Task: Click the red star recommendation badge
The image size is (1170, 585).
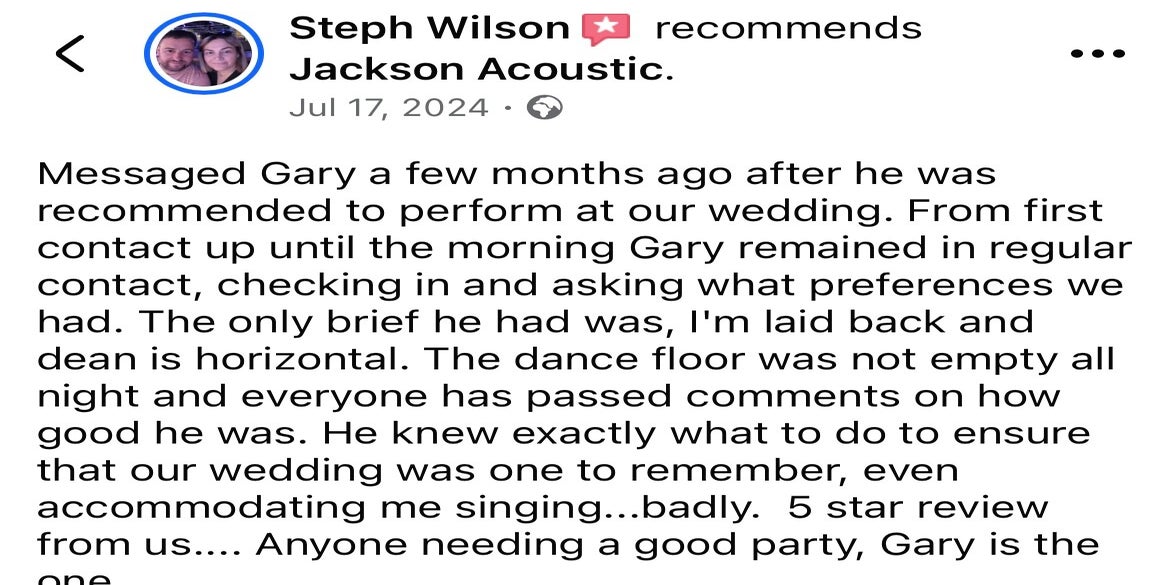Action: 606,29
